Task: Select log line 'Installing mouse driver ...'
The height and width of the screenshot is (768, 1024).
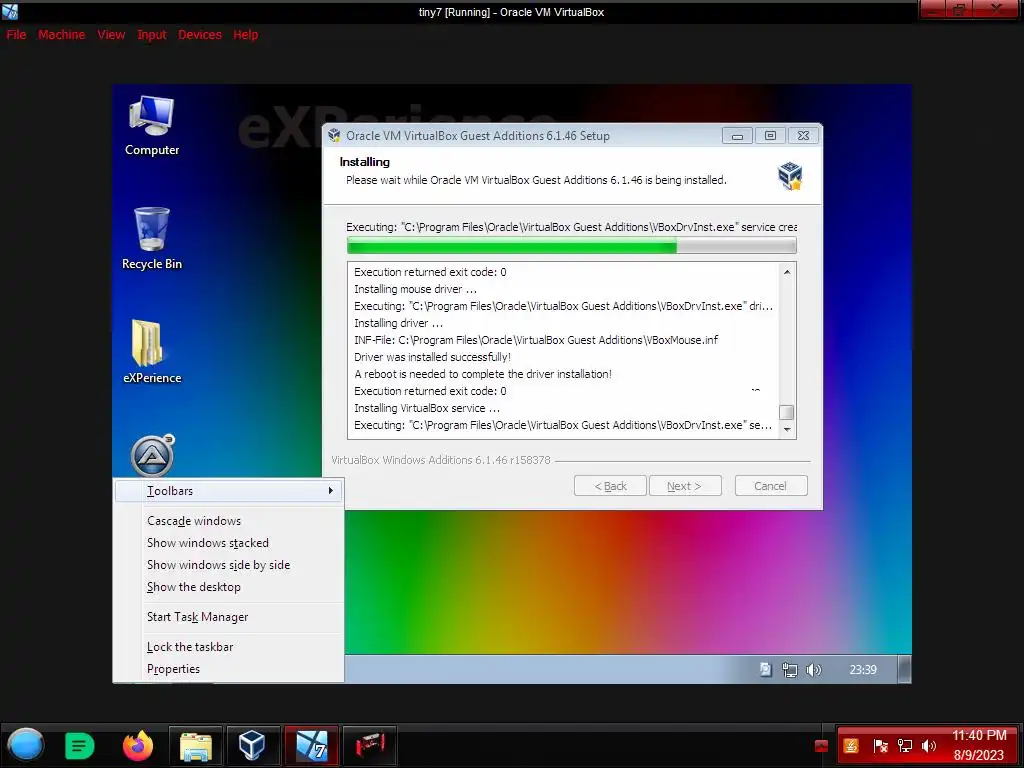Action: coord(415,289)
